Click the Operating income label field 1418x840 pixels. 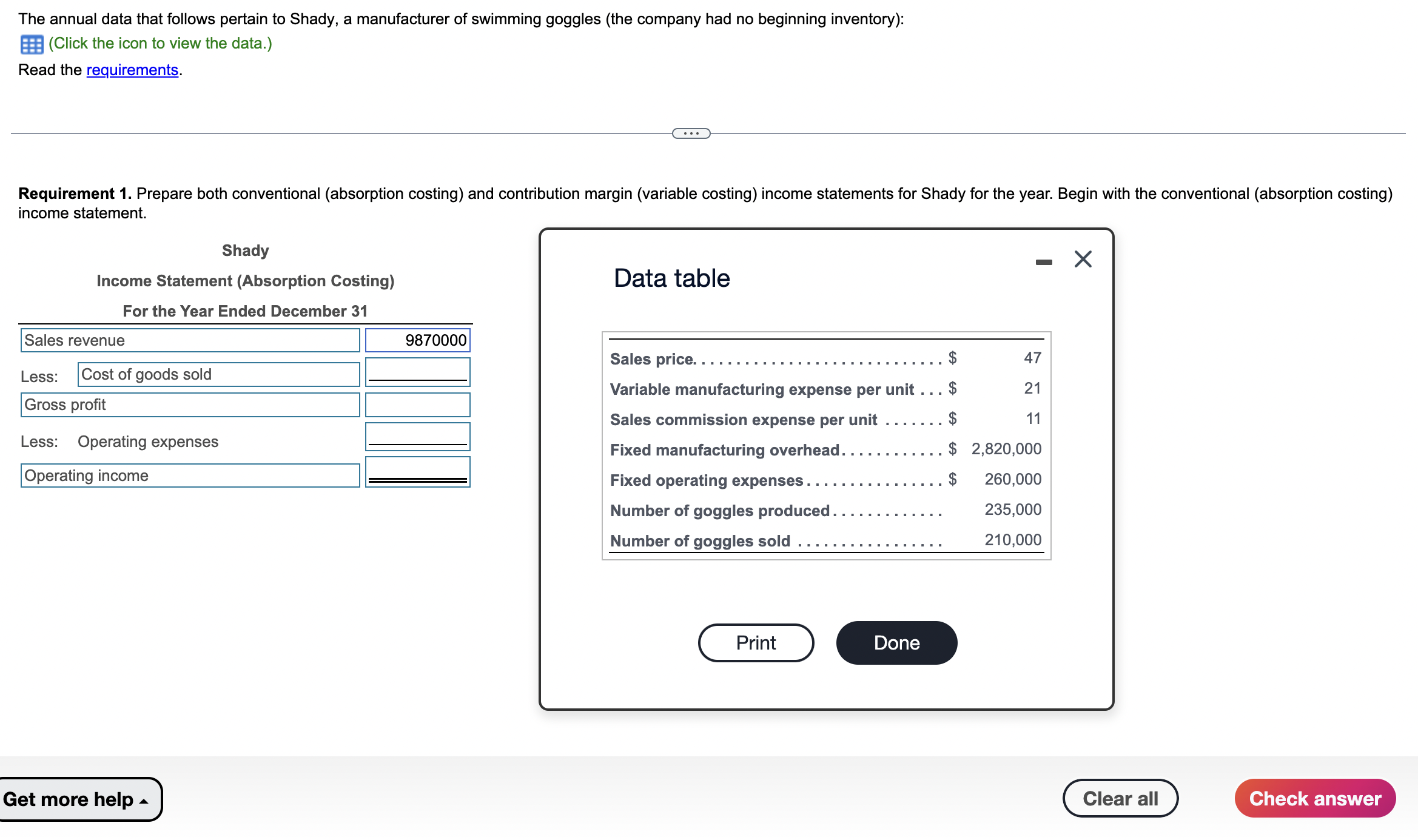pos(190,475)
